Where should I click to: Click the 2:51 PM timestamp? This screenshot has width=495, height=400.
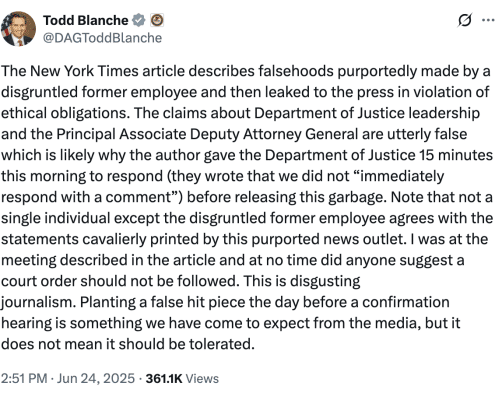tap(24, 378)
